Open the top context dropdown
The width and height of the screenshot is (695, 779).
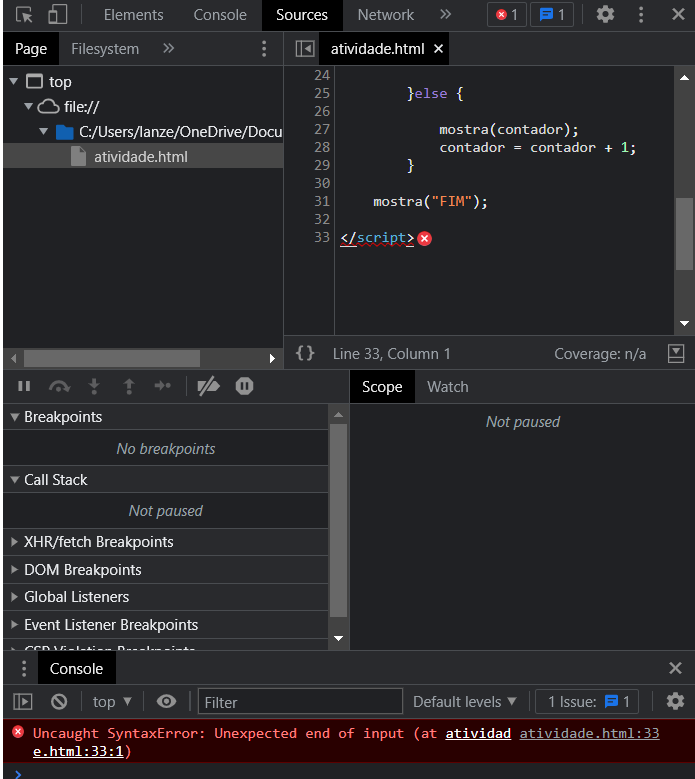tap(112, 701)
